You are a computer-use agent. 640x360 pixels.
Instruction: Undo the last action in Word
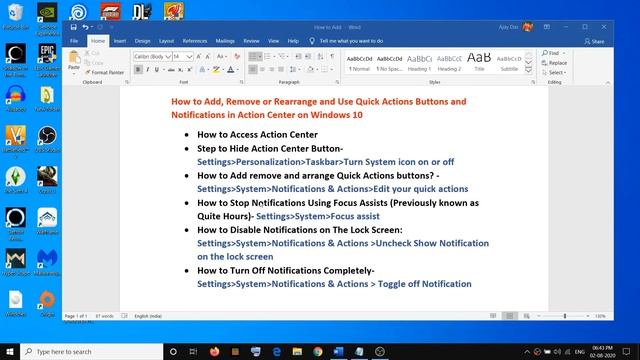tap(85, 27)
